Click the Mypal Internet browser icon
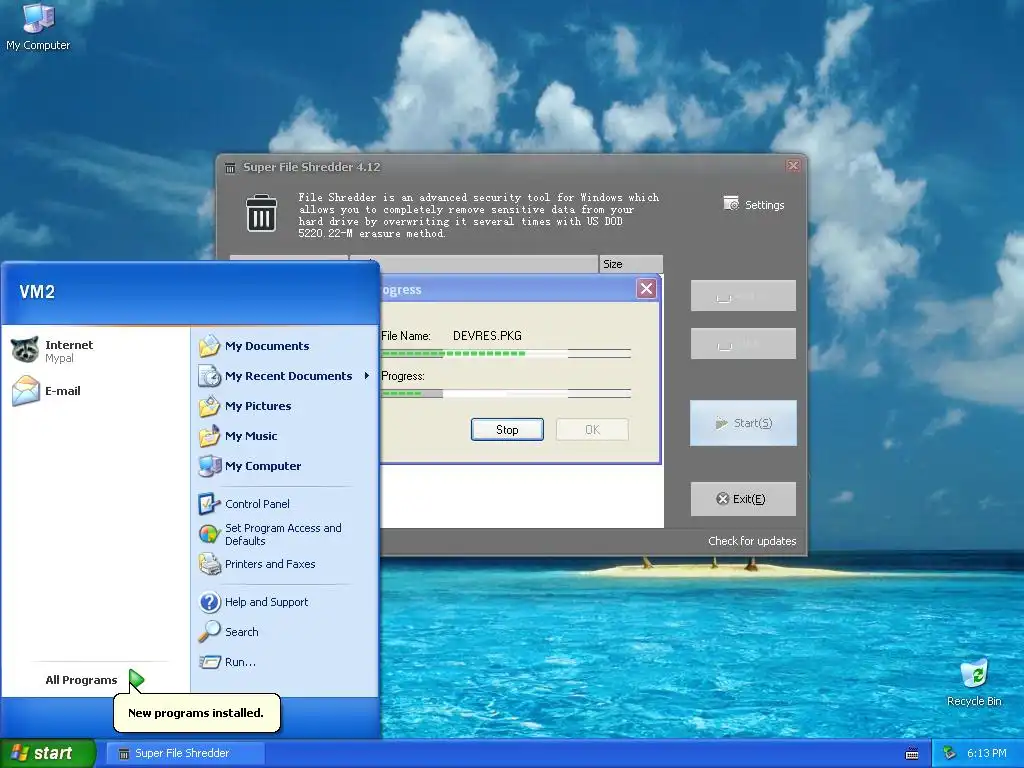The image size is (1024, 768). click(x=25, y=350)
